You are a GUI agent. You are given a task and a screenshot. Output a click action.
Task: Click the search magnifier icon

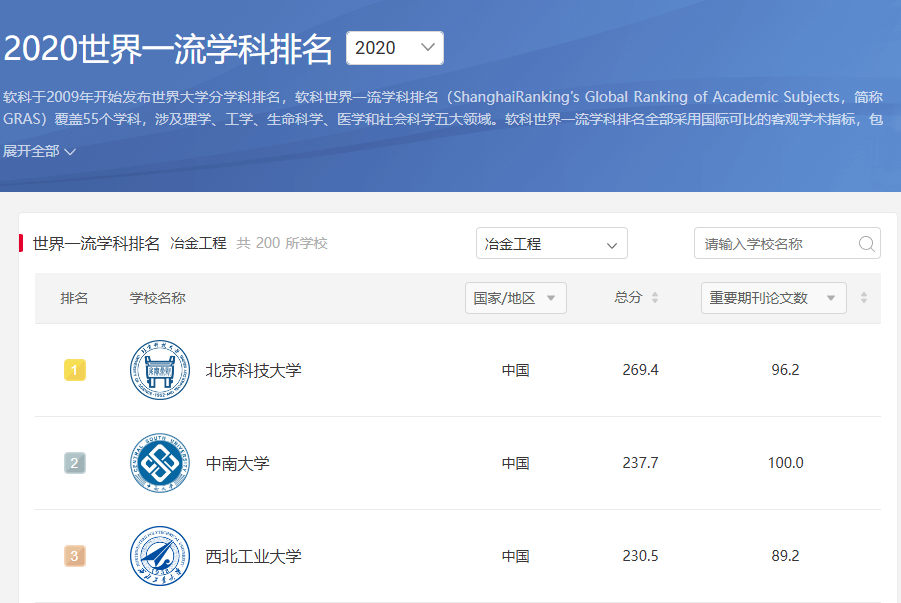pyautogui.click(x=867, y=244)
